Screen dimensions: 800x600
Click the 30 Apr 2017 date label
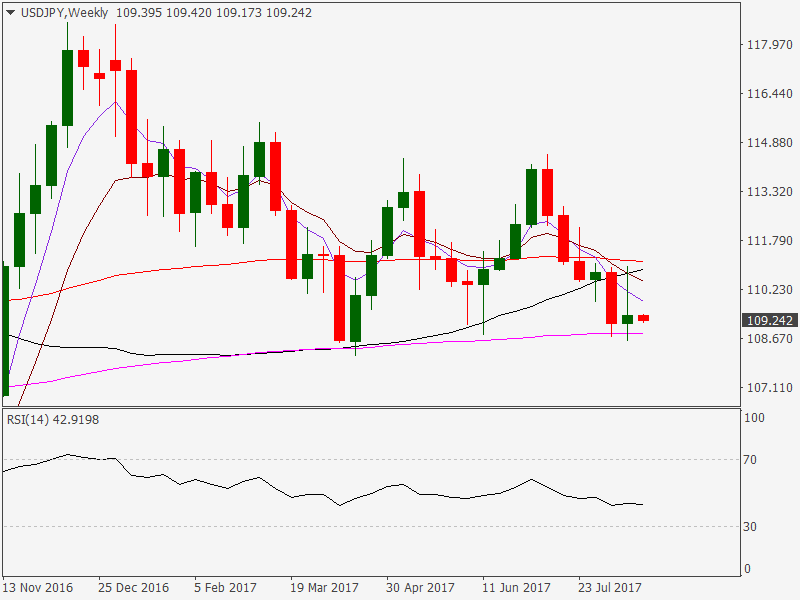pyautogui.click(x=420, y=588)
